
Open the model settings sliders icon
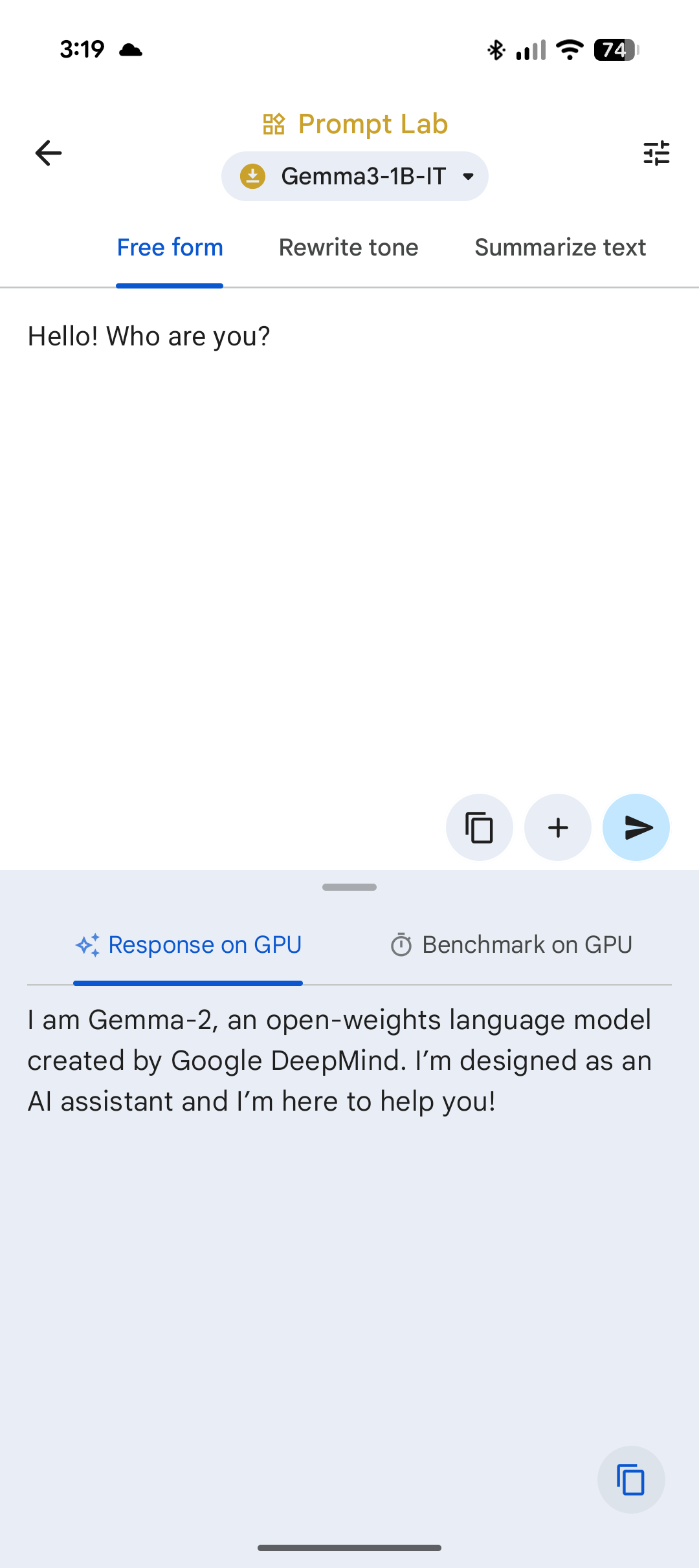(x=656, y=153)
